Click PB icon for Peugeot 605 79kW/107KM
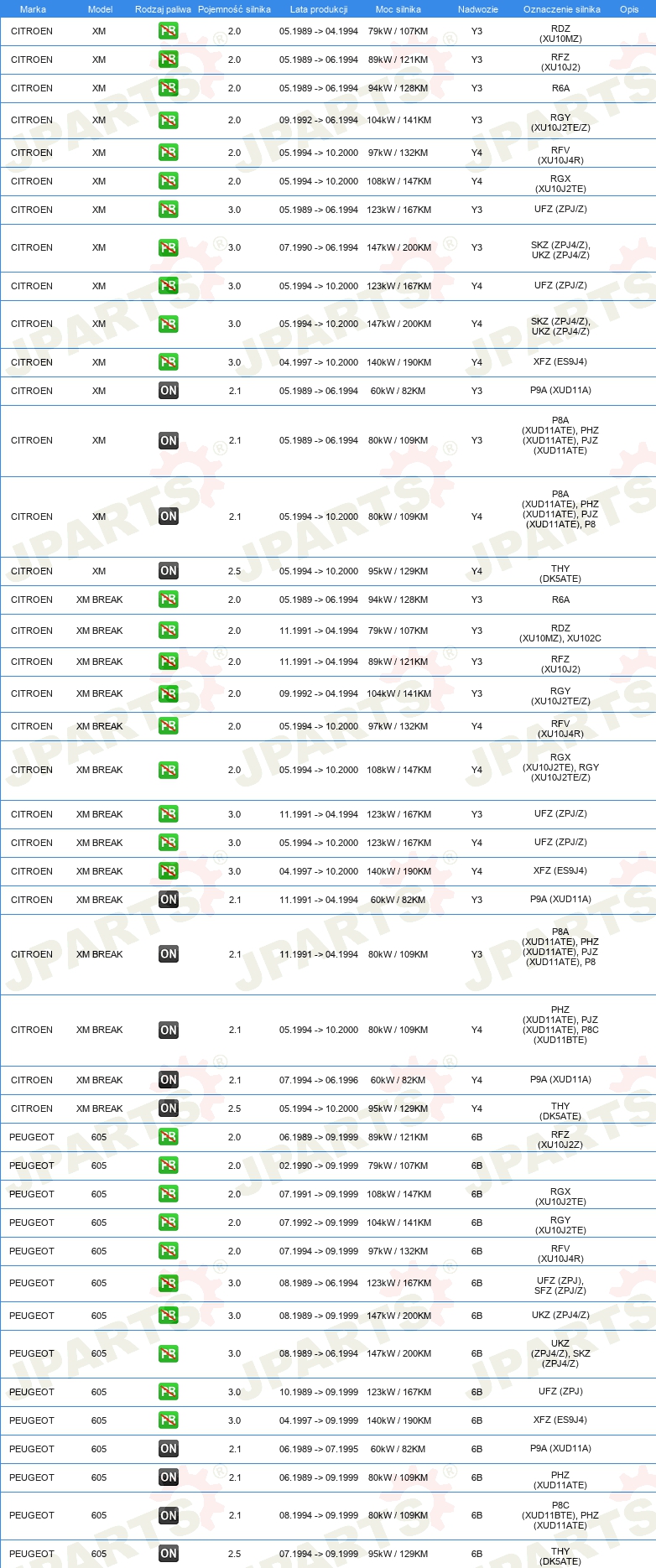Viewport: 656px width, 1568px height. 169,1166
